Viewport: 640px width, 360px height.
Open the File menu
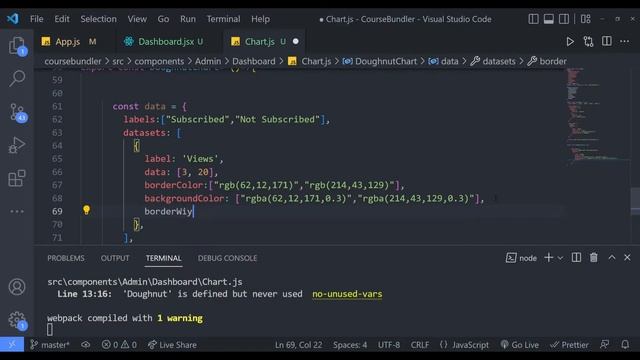(x=36, y=19)
